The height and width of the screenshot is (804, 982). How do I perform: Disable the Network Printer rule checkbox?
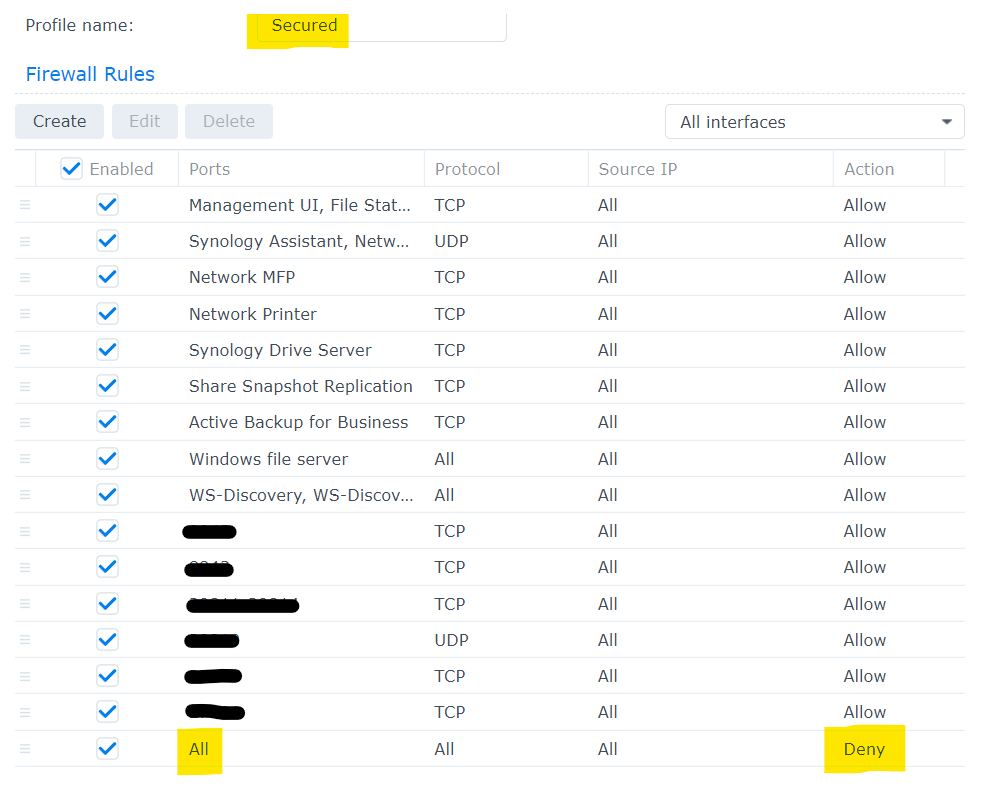(x=107, y=314)
